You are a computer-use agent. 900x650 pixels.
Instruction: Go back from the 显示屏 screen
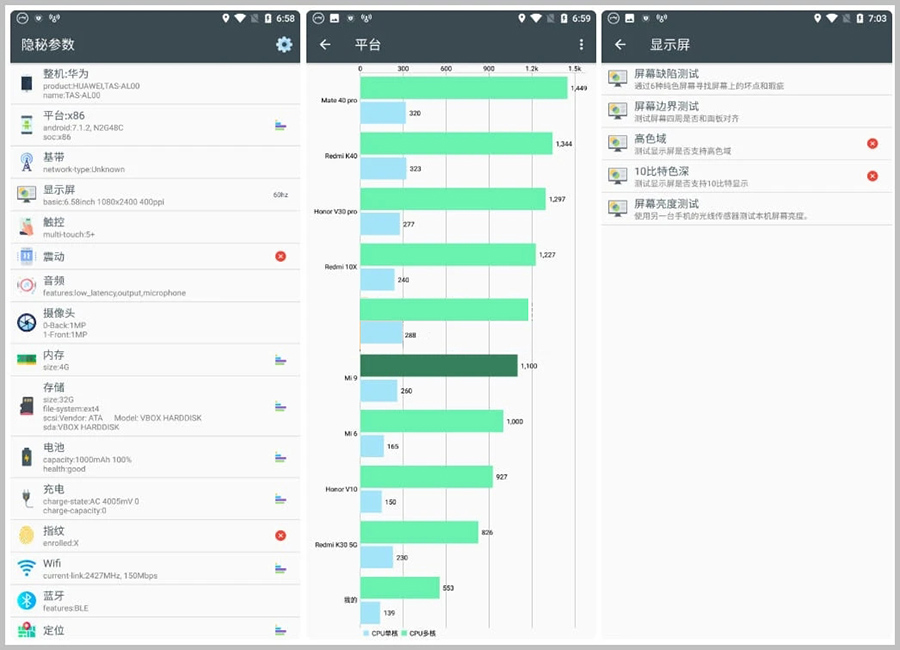[620, 45]
